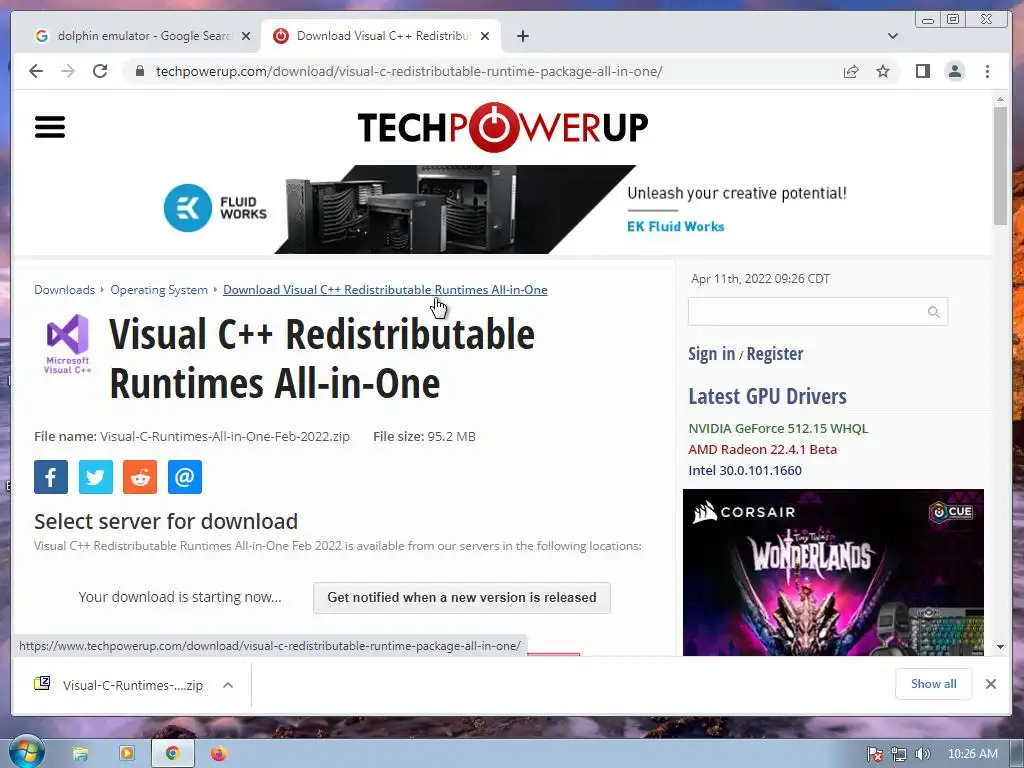Click the scrollbar down arrow
Screen dimensions: 1024x768
coord(1000,647)
